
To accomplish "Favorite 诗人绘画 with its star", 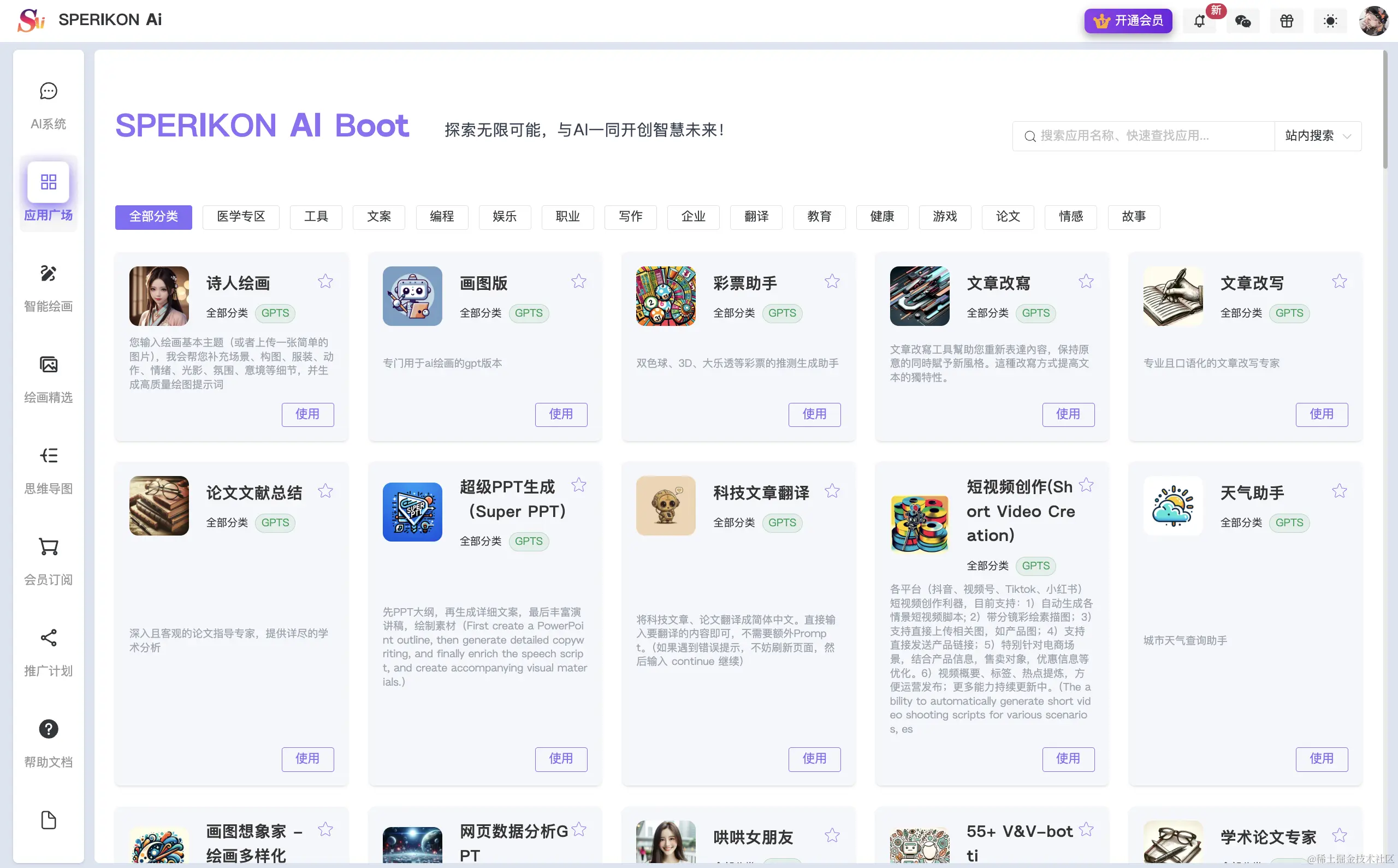I will (x=325, y=281).
